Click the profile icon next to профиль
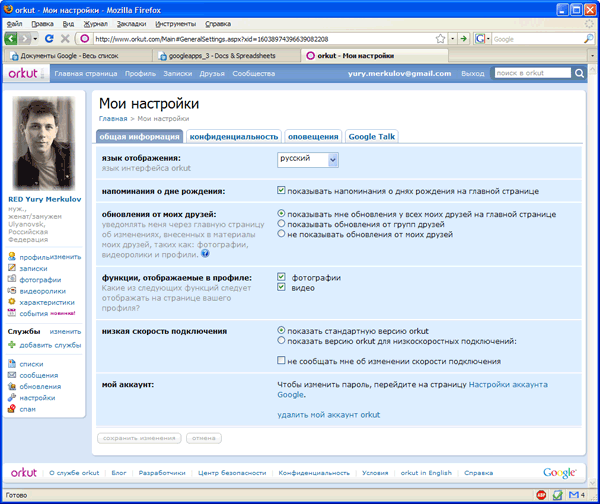Viewport: 600px width, 504px height. click(x=12, y=256)
